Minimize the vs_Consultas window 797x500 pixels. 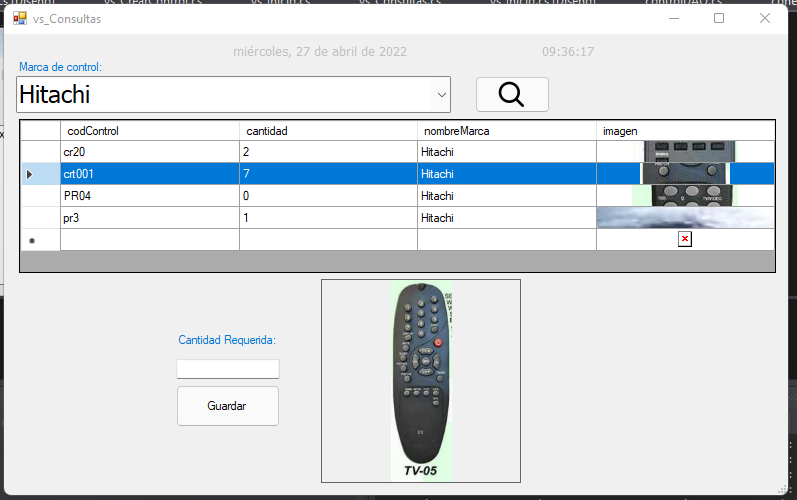pyautogui.click(x=674, y=18)
